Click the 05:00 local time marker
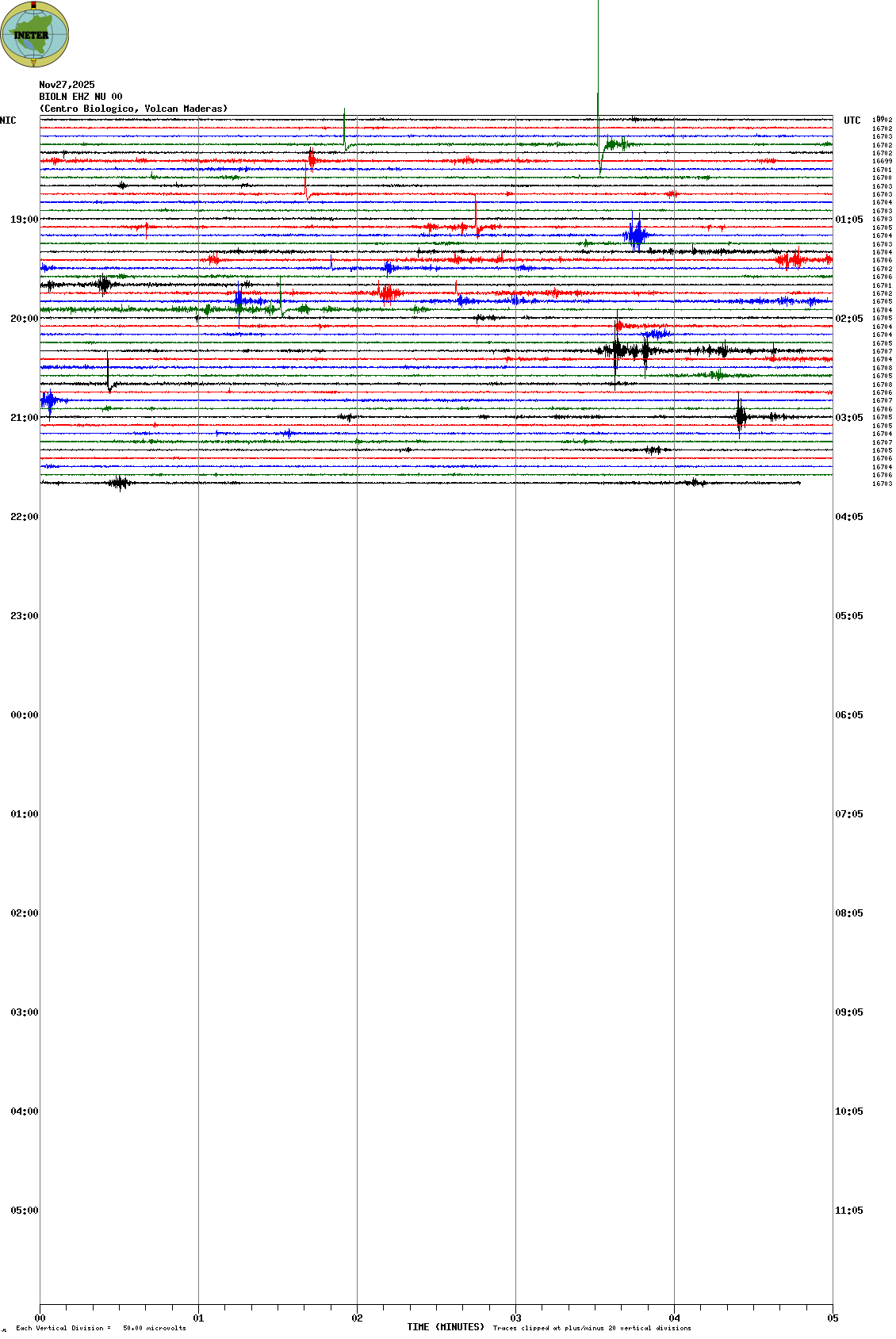This screenshot has width=896, height=1339. pyautogui.click(x=24, y=1211)
